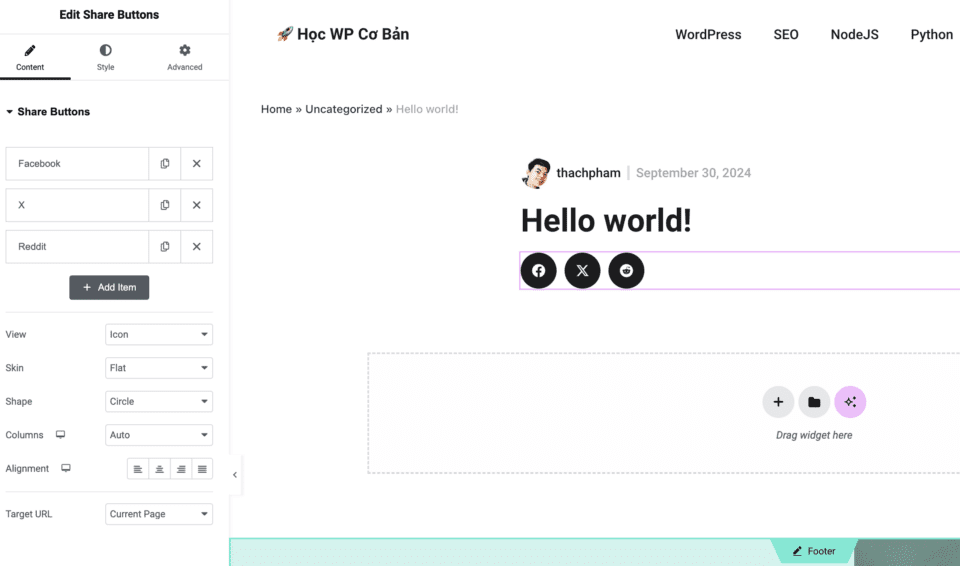This screenshot has width=960, height=566.
Task: Set alignment to center
Action: (x=159, y=469)
